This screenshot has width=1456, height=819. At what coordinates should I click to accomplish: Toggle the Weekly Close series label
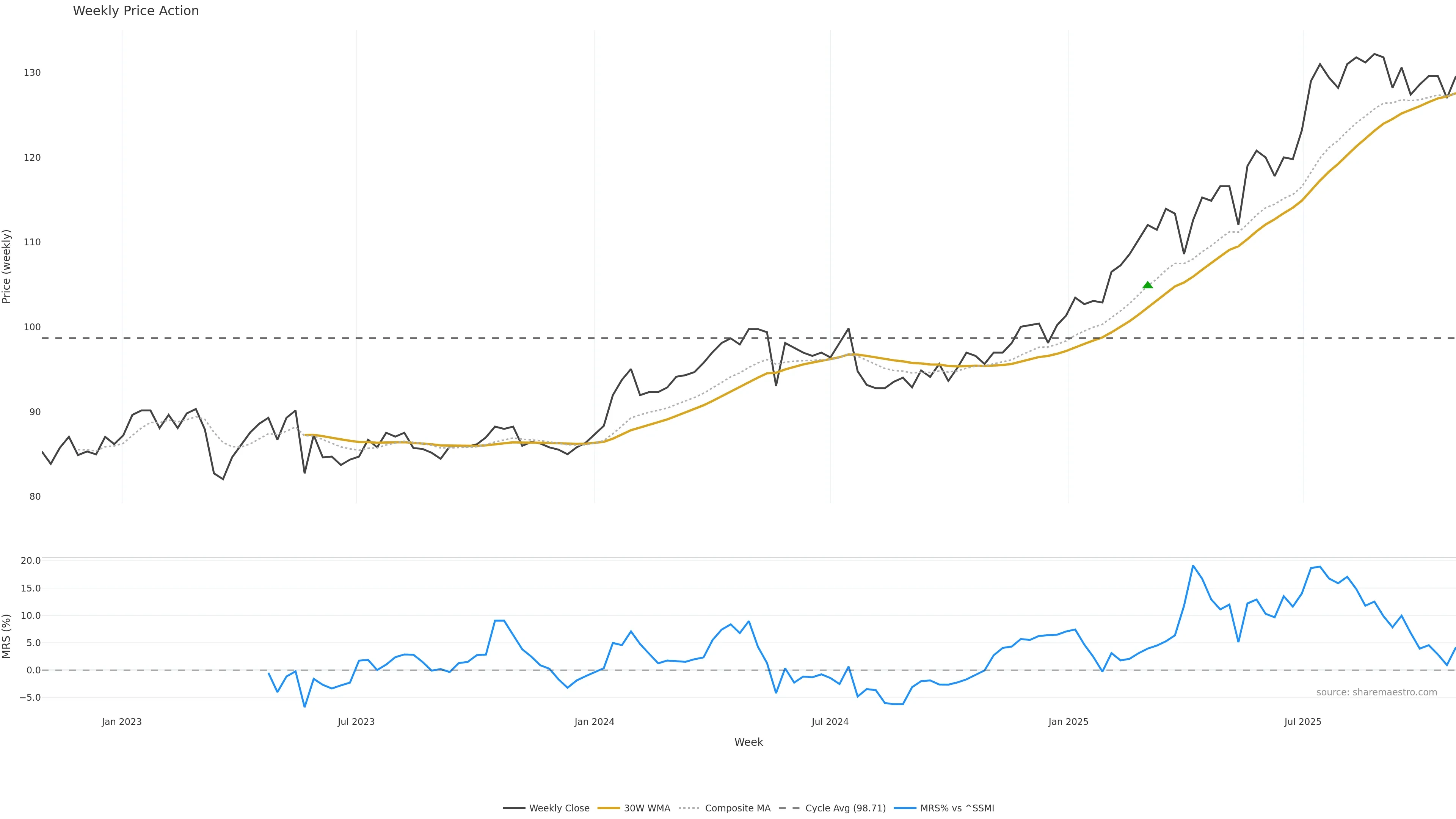(559, 808)
